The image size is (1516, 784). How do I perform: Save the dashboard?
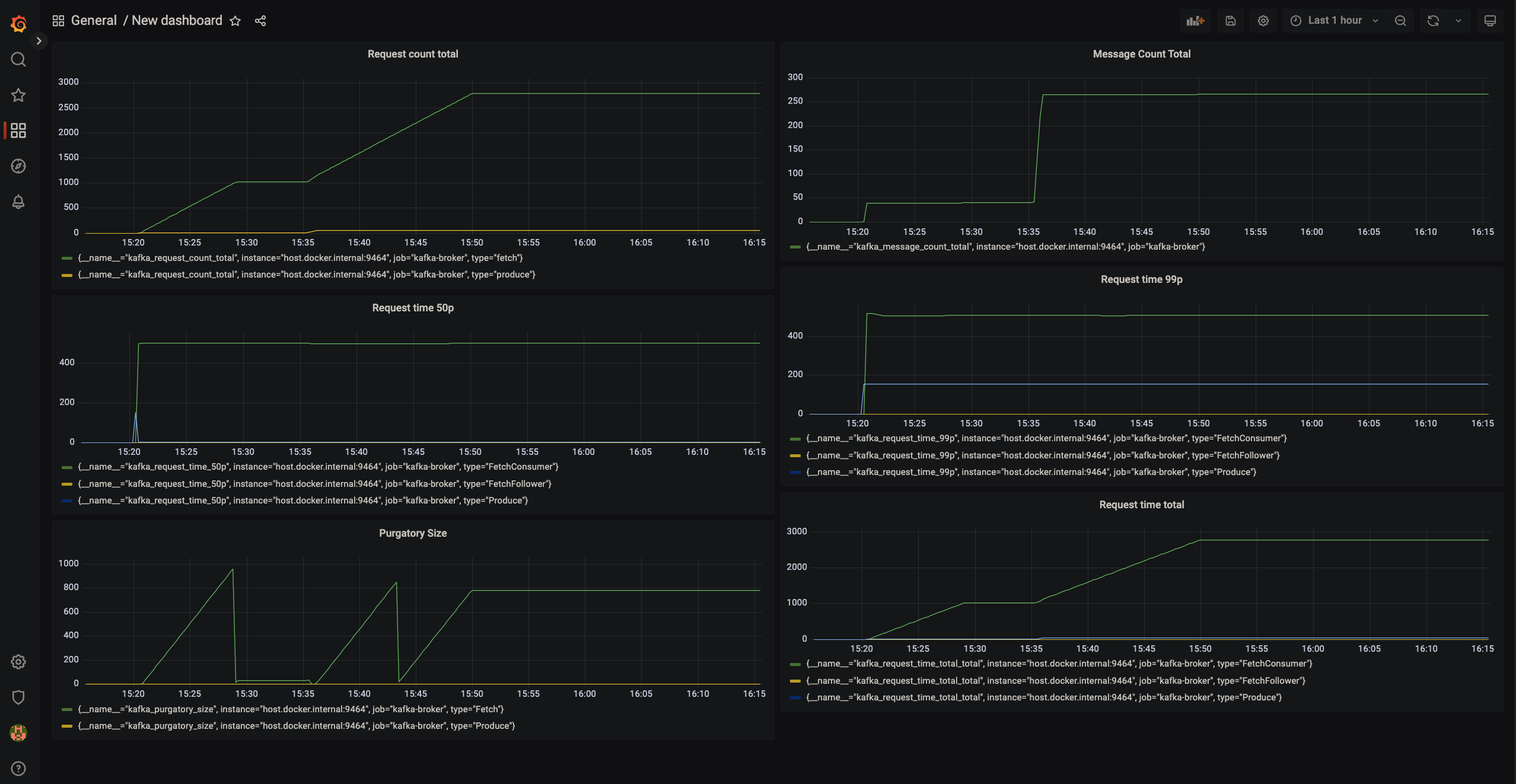pos(1230,20)
